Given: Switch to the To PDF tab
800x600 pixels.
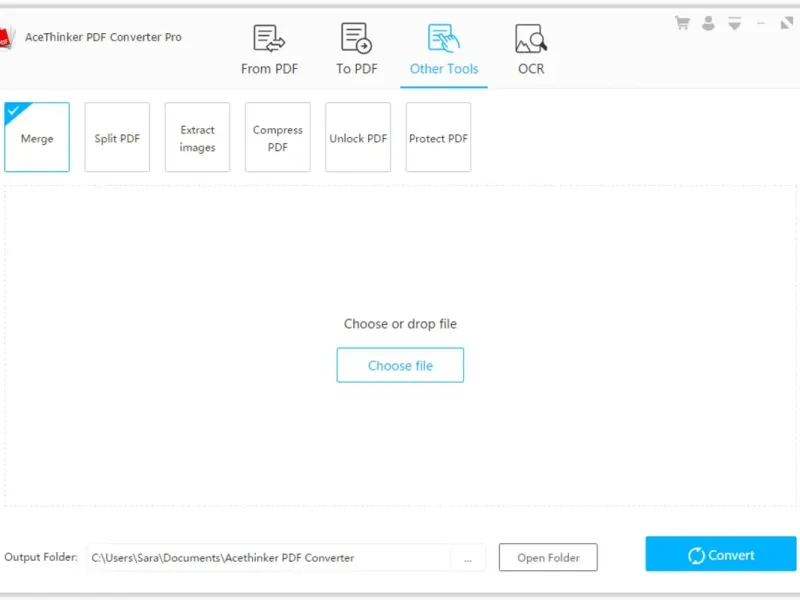Looking at the screenshot, I should tap(357, 50).
